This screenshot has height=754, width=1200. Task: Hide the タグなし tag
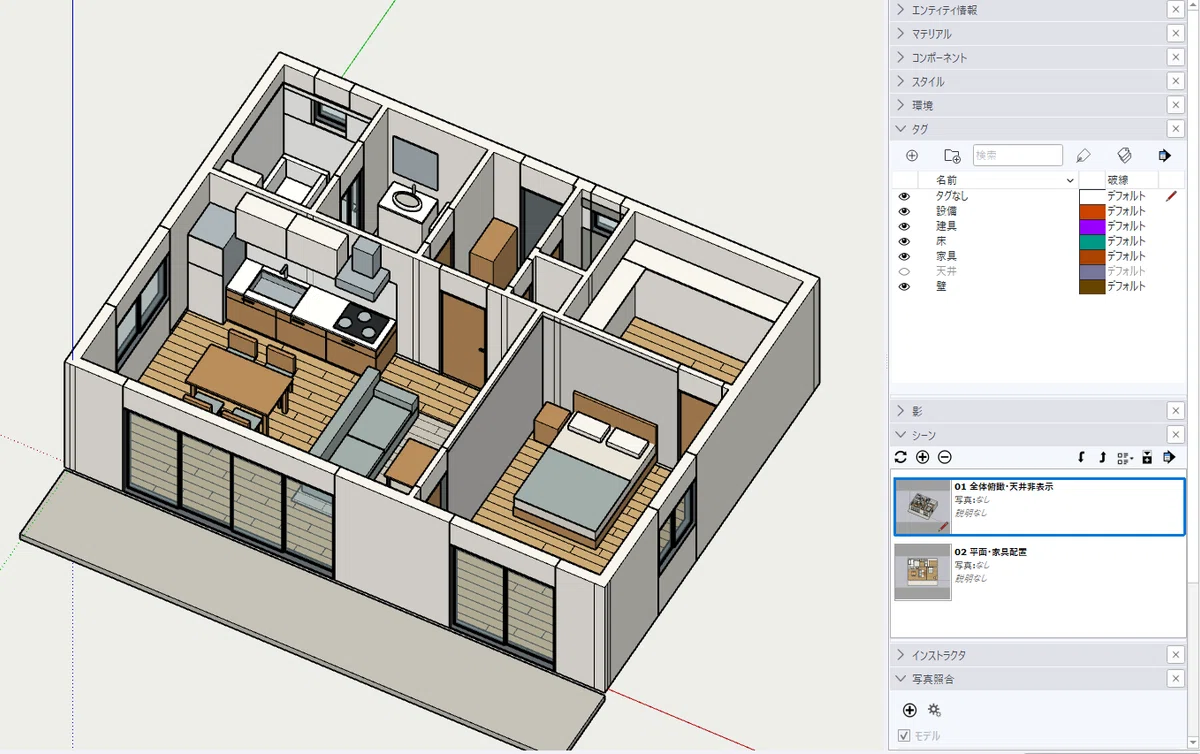coord(904,196)
